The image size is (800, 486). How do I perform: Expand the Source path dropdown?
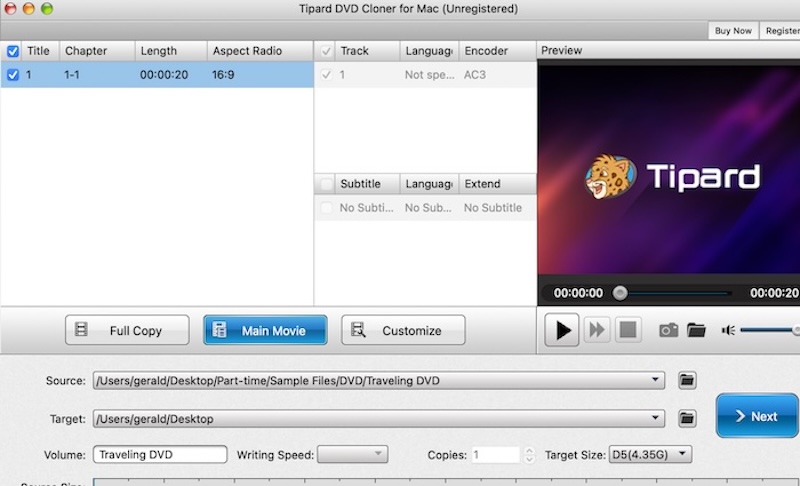[x=655, y=380]
